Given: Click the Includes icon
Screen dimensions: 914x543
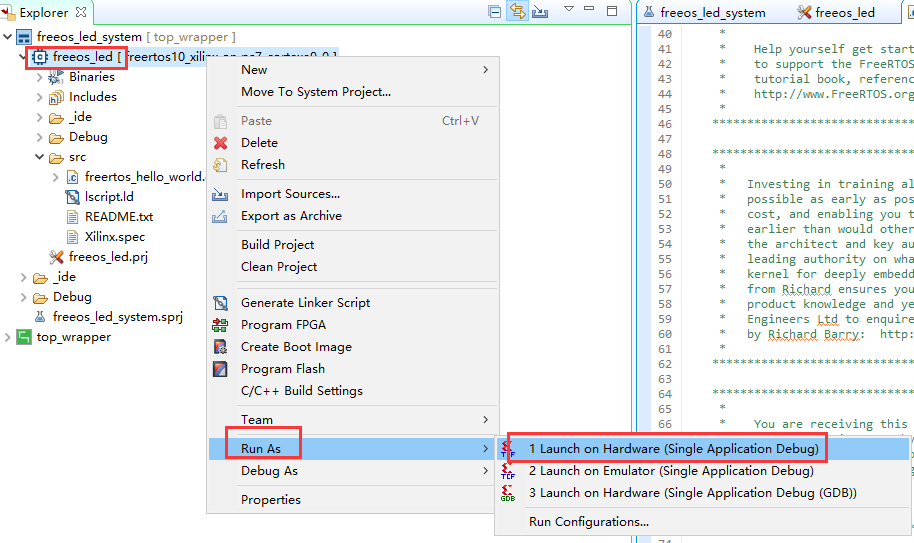Looking at the screenshot, I should [56, 97].
